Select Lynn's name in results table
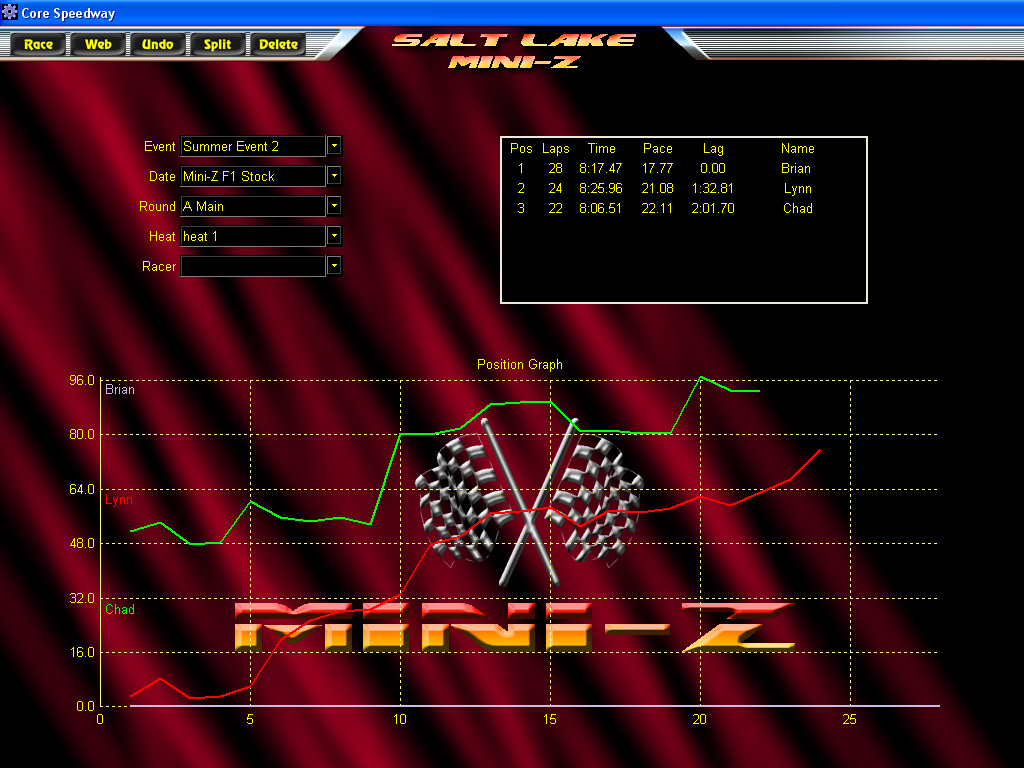 coord(797,189)
